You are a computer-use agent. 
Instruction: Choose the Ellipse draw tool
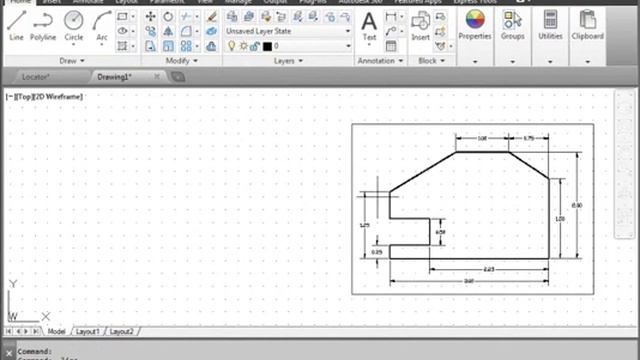(x=122, y=31)
